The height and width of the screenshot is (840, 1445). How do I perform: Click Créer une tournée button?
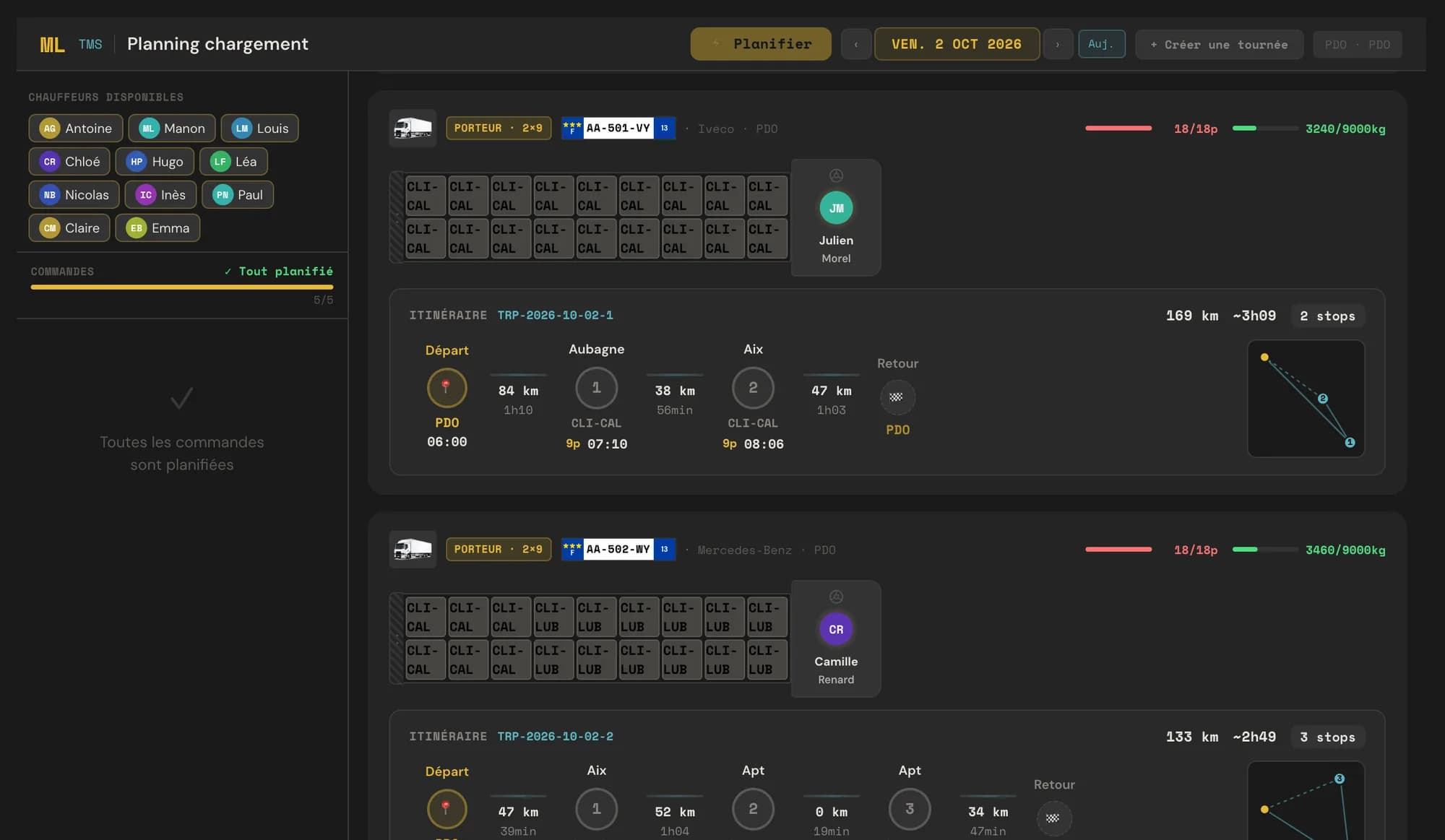(1219, 45)
